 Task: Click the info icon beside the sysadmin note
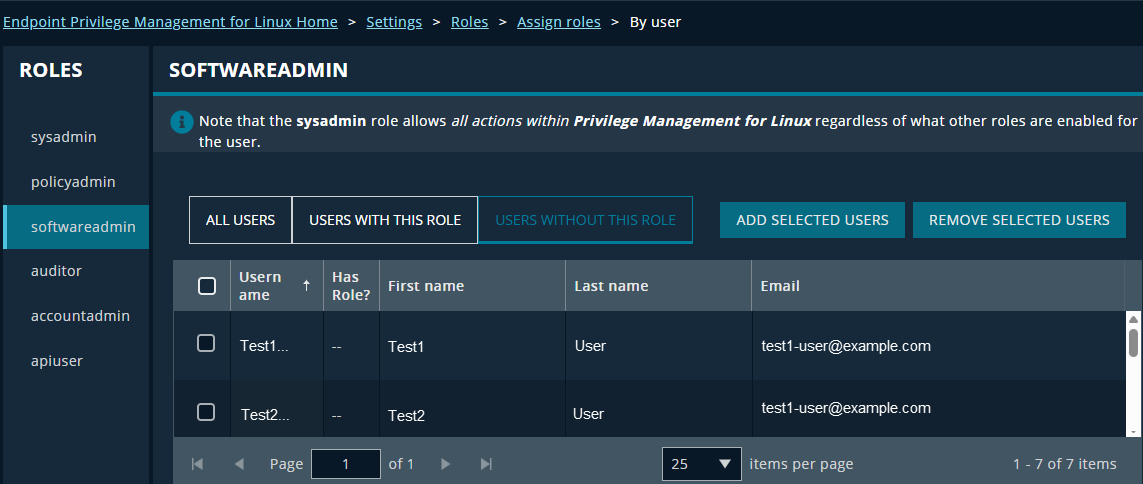click(182, 122)
